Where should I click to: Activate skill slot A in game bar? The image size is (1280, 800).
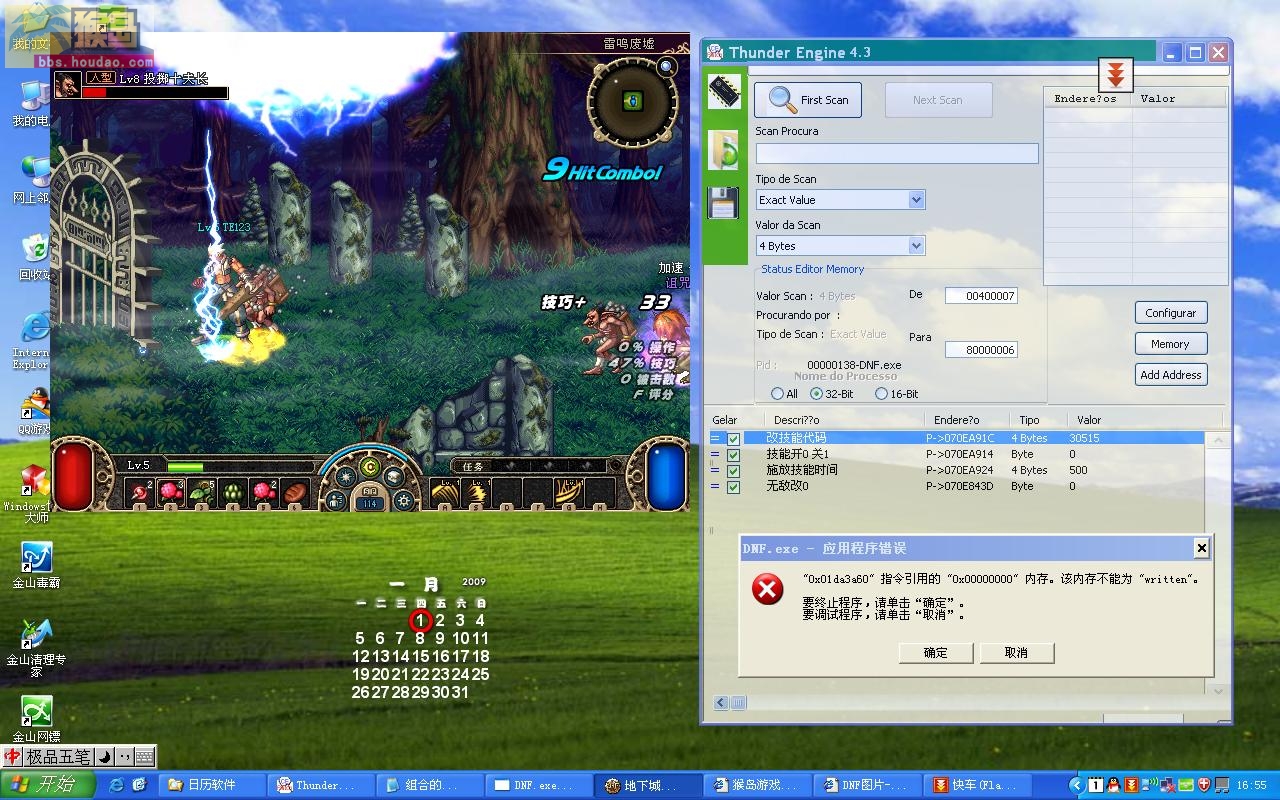coord(445,492)
